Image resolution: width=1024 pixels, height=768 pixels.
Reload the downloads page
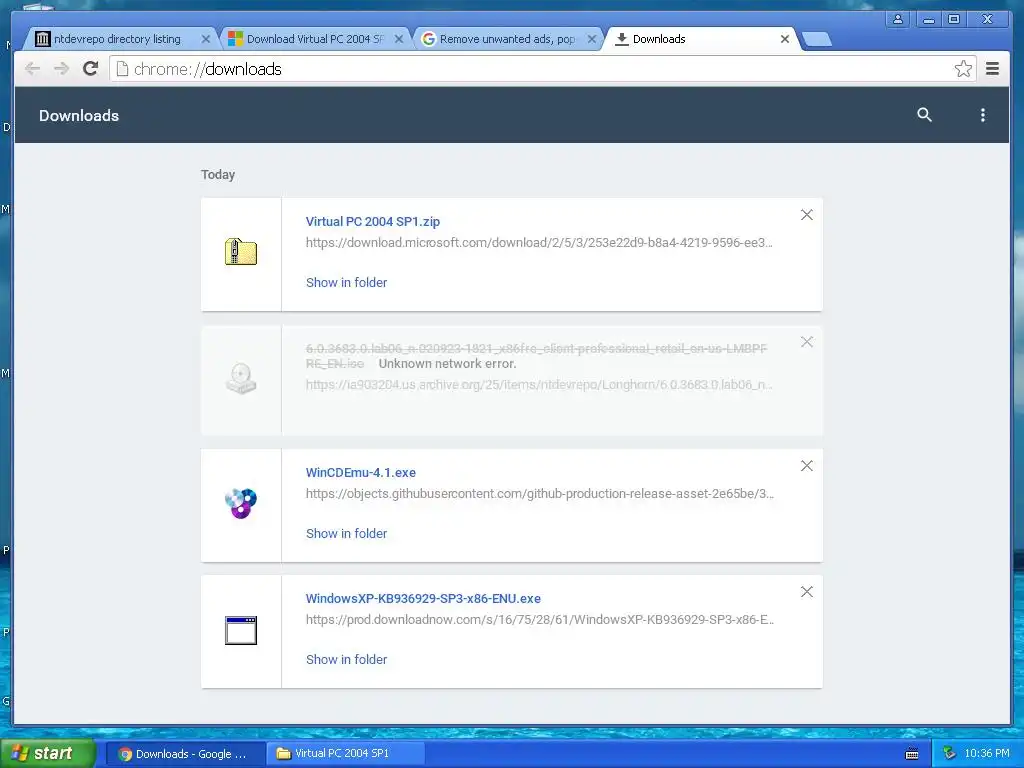coord(91,69)
